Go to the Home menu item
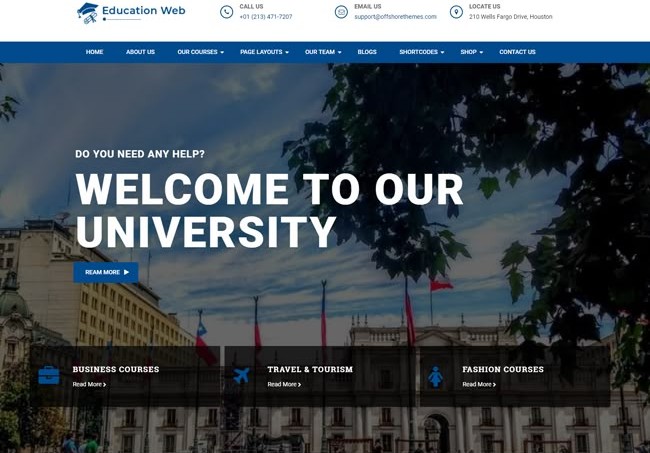This screenshot has width=650, height=453. (x=94, y=52)
